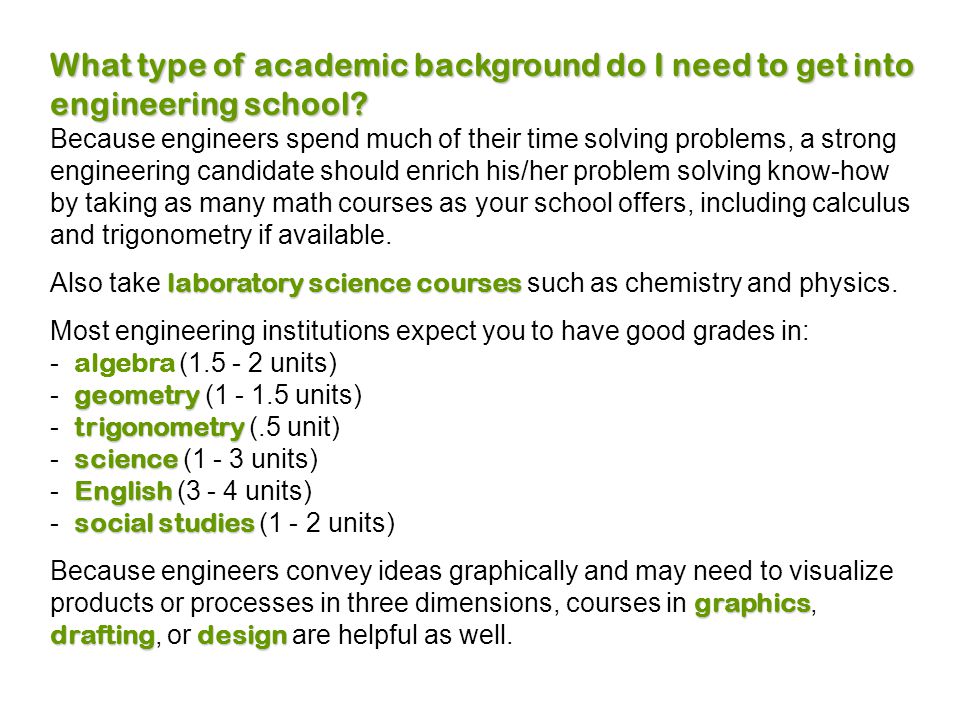960x720 pixels.
Task: Select the 'trigonometry' green keyword
Action: coord(159,427)
